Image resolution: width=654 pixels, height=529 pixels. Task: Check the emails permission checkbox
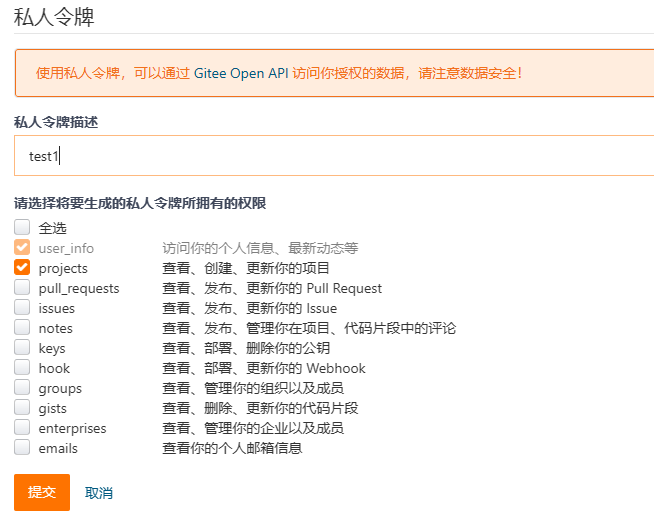click(x=22, y=448)
